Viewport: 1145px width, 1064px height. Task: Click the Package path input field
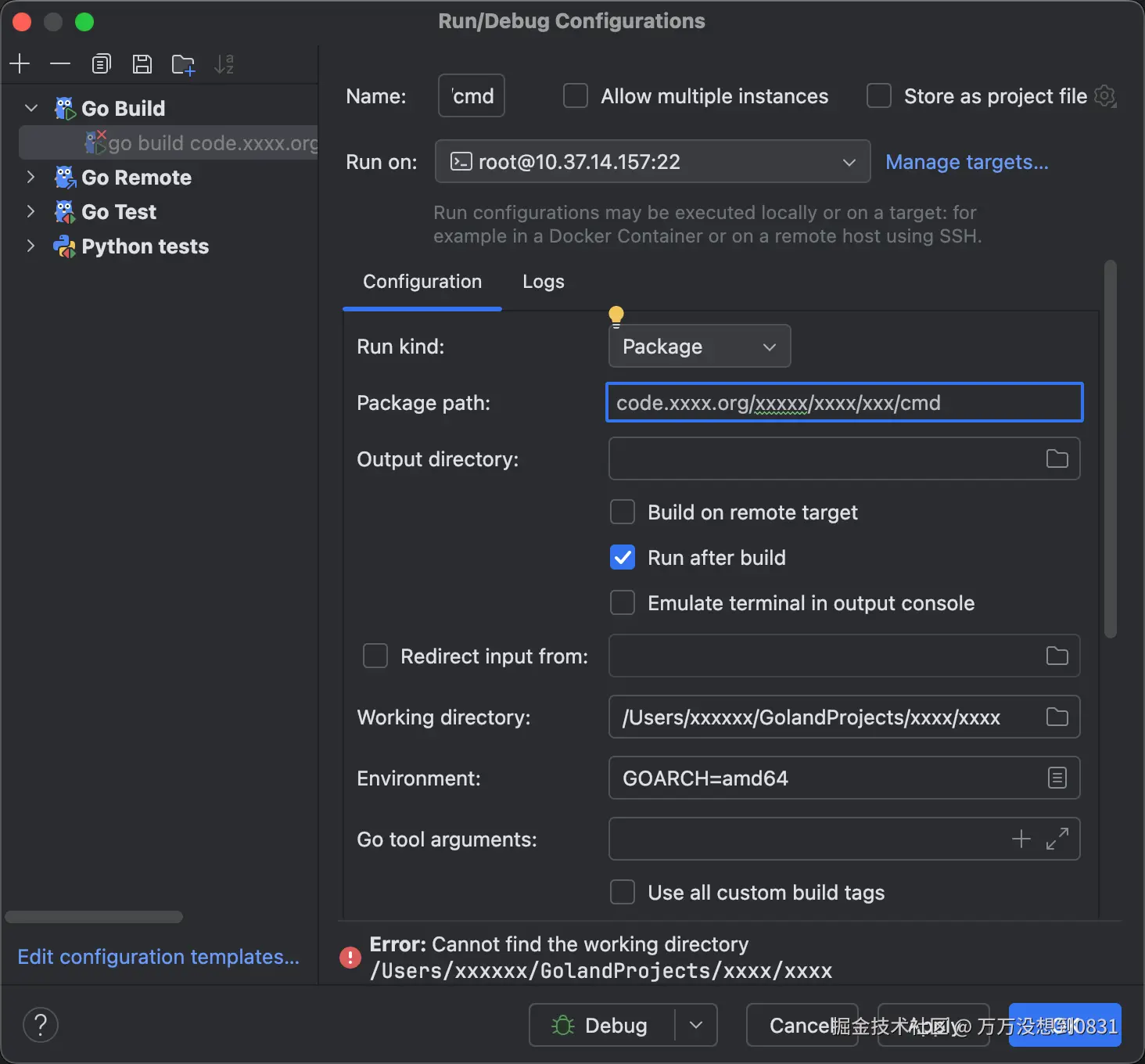843,403
